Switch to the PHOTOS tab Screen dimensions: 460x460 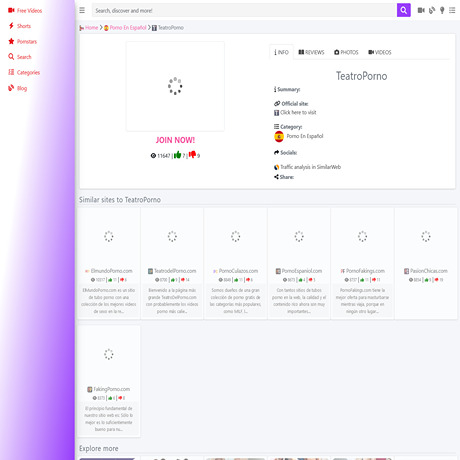pyautogui.click(x=346, y=52)
